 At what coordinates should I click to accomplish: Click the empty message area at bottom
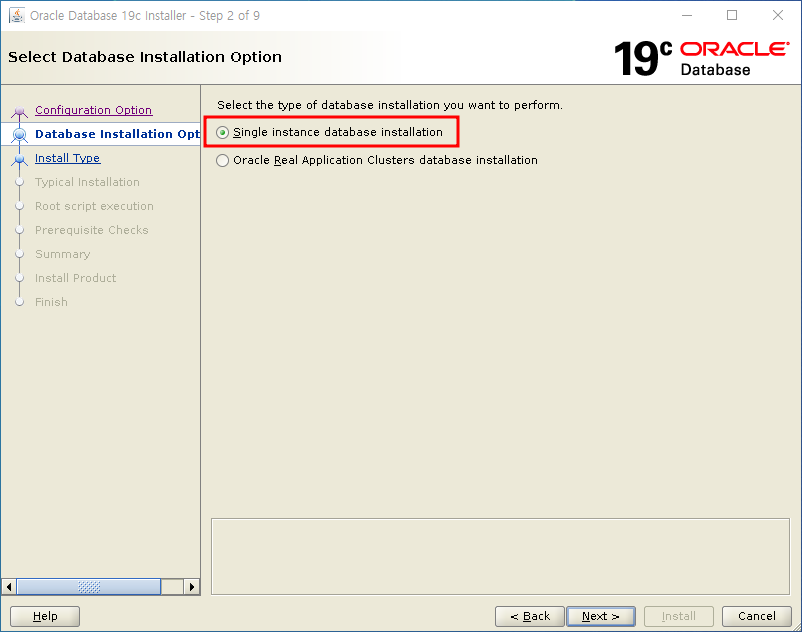500,556
